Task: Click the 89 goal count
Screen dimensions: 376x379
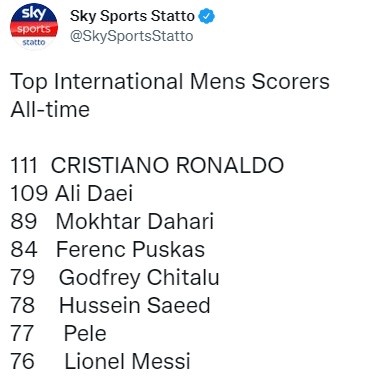Action: click(23, 221)
